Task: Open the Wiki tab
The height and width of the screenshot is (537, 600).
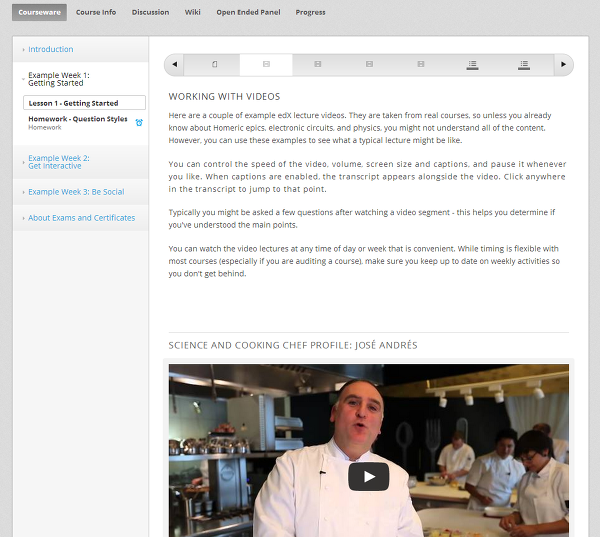Action: [192, 12]
